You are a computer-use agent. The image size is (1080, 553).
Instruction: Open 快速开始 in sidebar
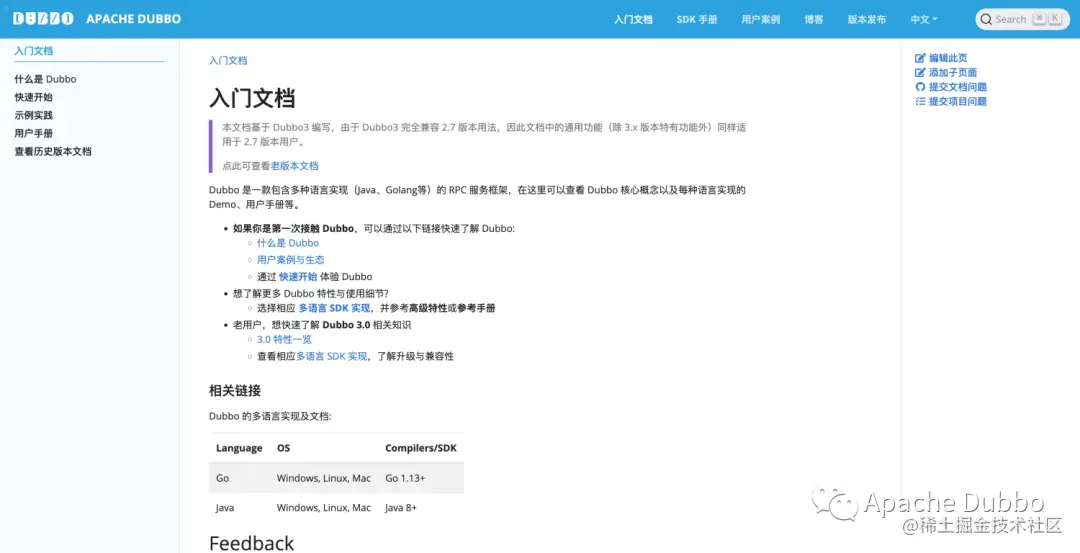click(x=34, y=97)
